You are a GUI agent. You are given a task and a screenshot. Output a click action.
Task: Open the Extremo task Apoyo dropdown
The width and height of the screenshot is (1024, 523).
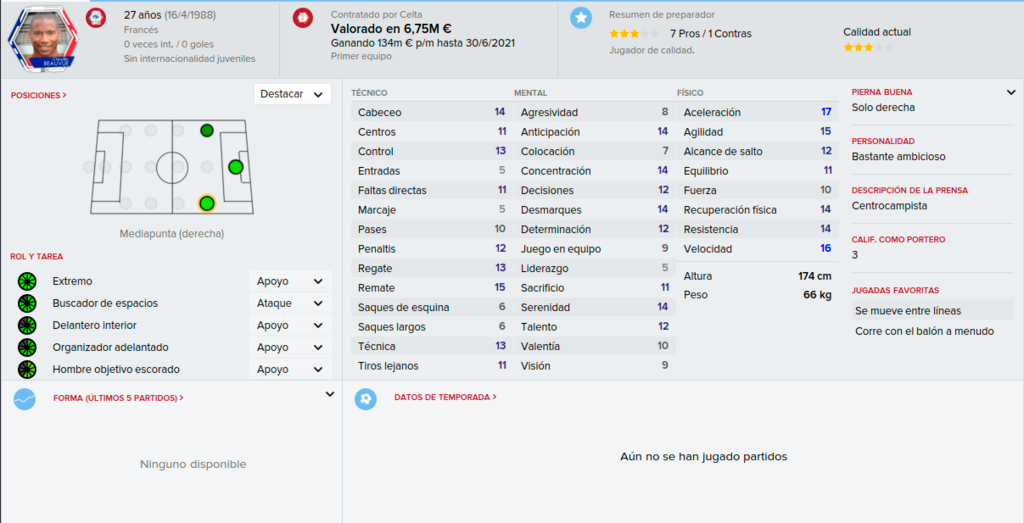pos(290,281)
